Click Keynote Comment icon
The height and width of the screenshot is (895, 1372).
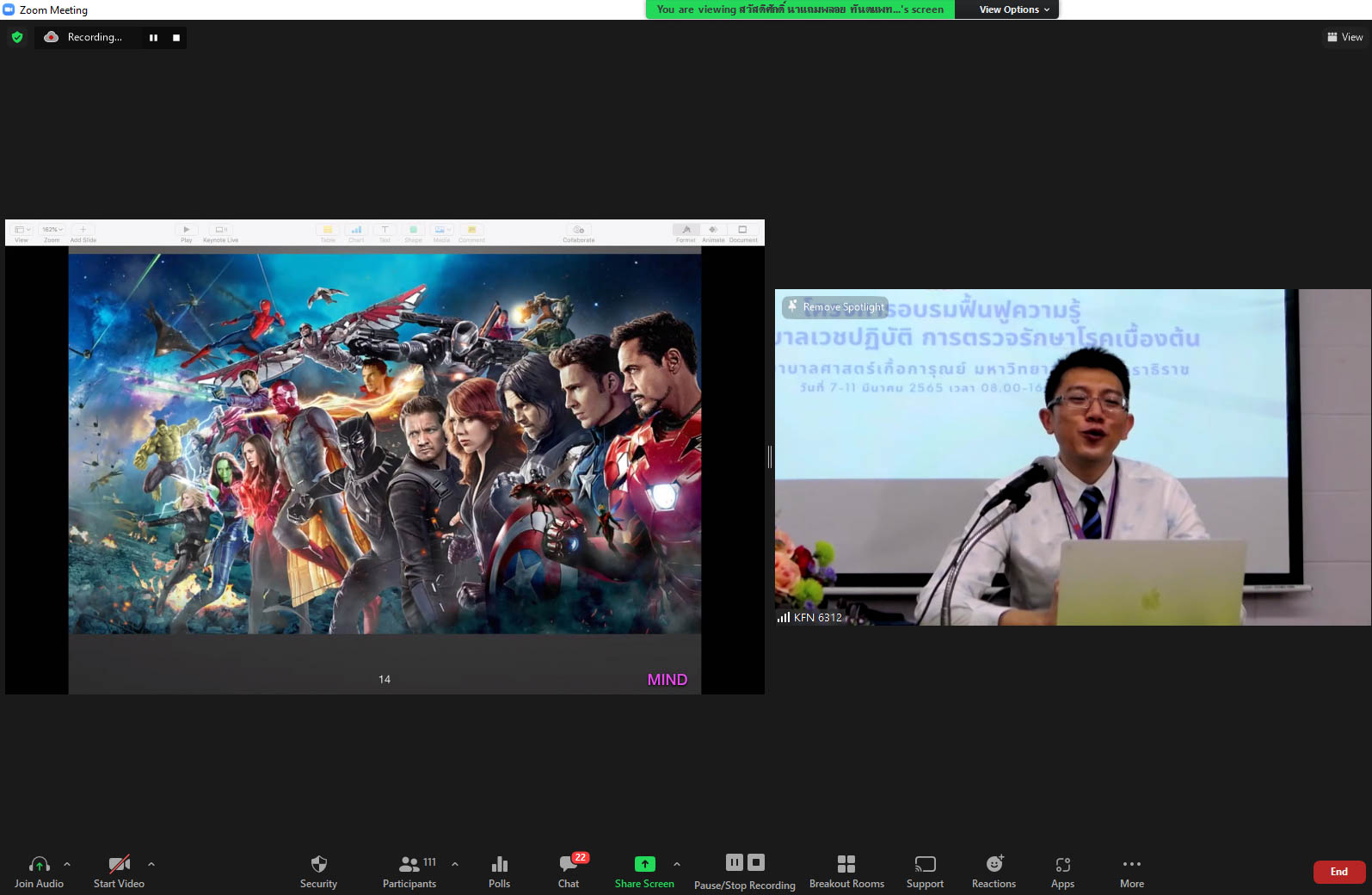[x=471, y=231]
